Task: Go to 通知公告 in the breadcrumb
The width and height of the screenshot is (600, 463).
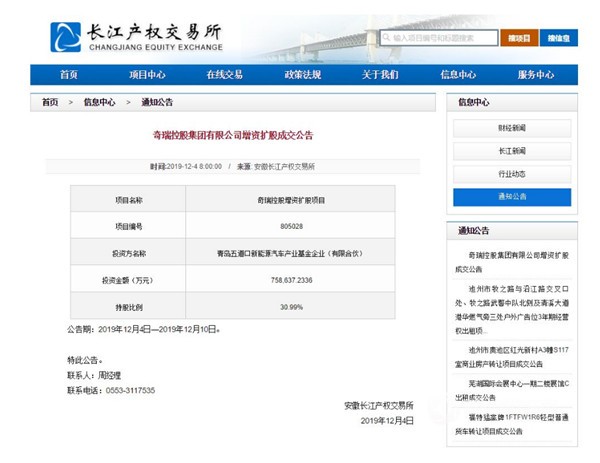Action: pyautogui.click(x=157, y=102)
